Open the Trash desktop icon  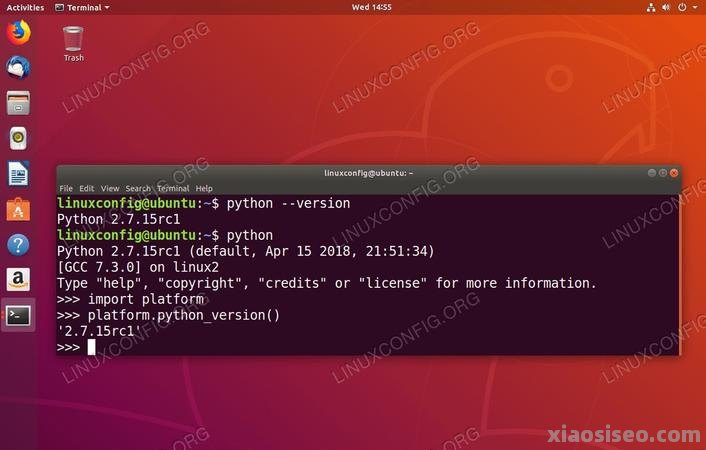(x=73, y=44)
